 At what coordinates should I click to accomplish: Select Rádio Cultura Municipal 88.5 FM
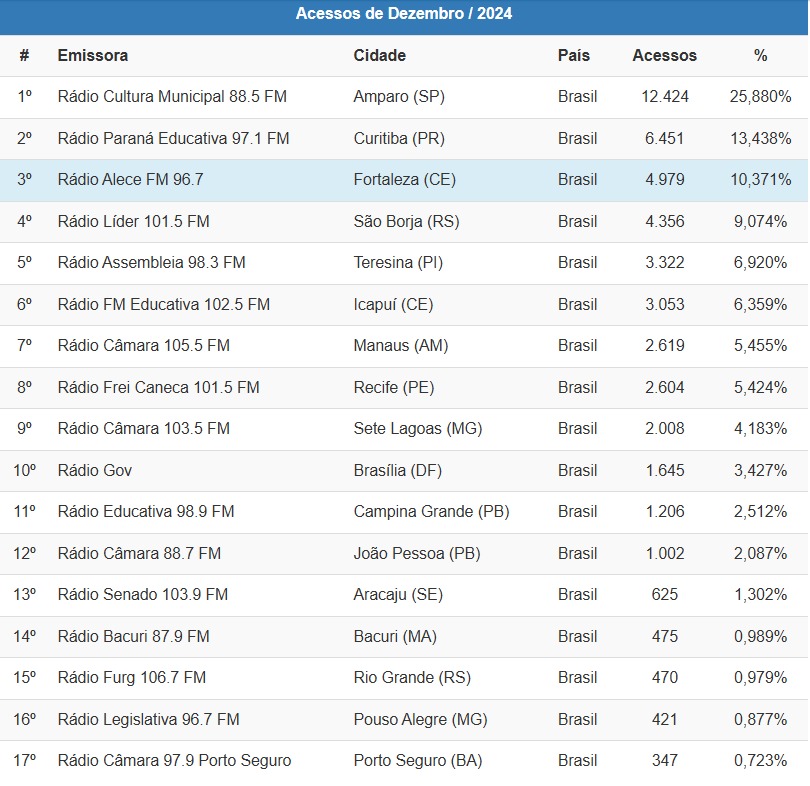click(x=172, y=97)
